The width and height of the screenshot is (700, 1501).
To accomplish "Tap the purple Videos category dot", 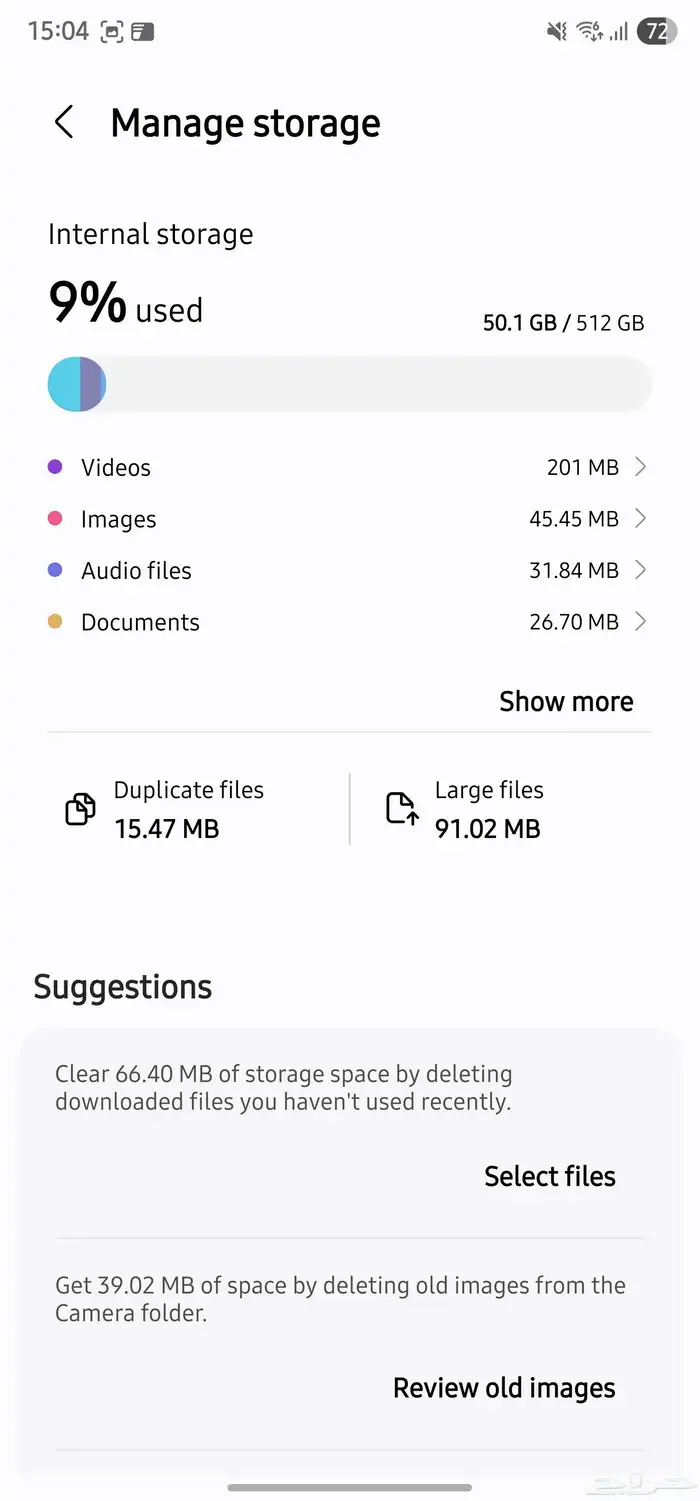I will point(55,467).
